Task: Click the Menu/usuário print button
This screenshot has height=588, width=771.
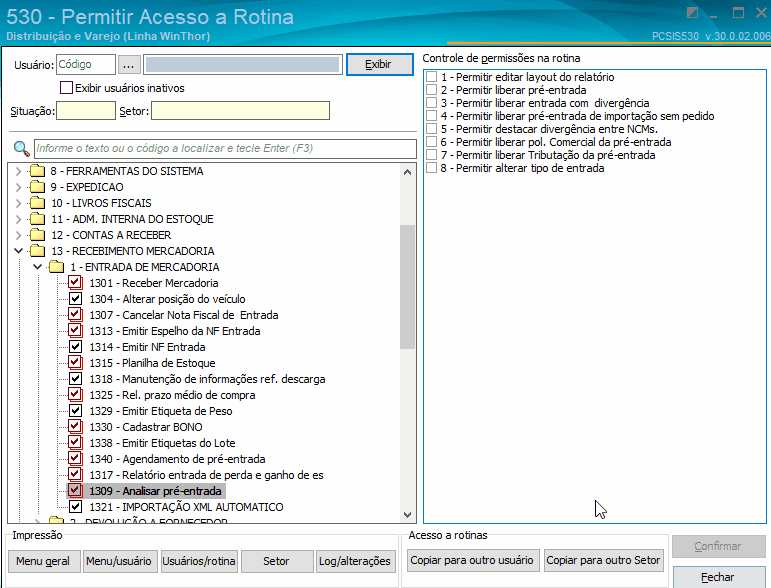Action: 120,561
